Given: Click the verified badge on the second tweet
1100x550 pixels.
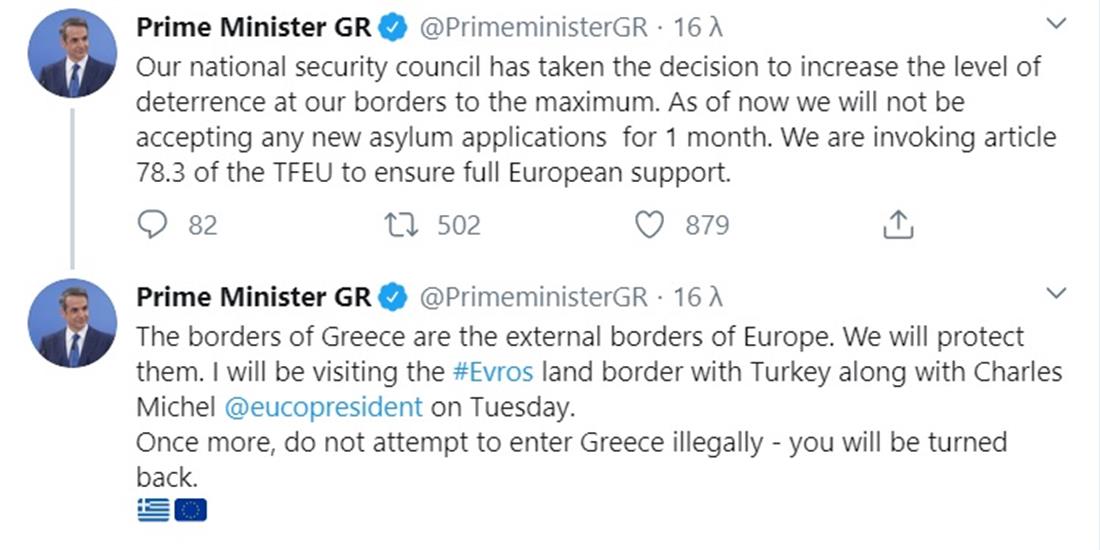Looking at the screenshot, I should pos(395,297).
